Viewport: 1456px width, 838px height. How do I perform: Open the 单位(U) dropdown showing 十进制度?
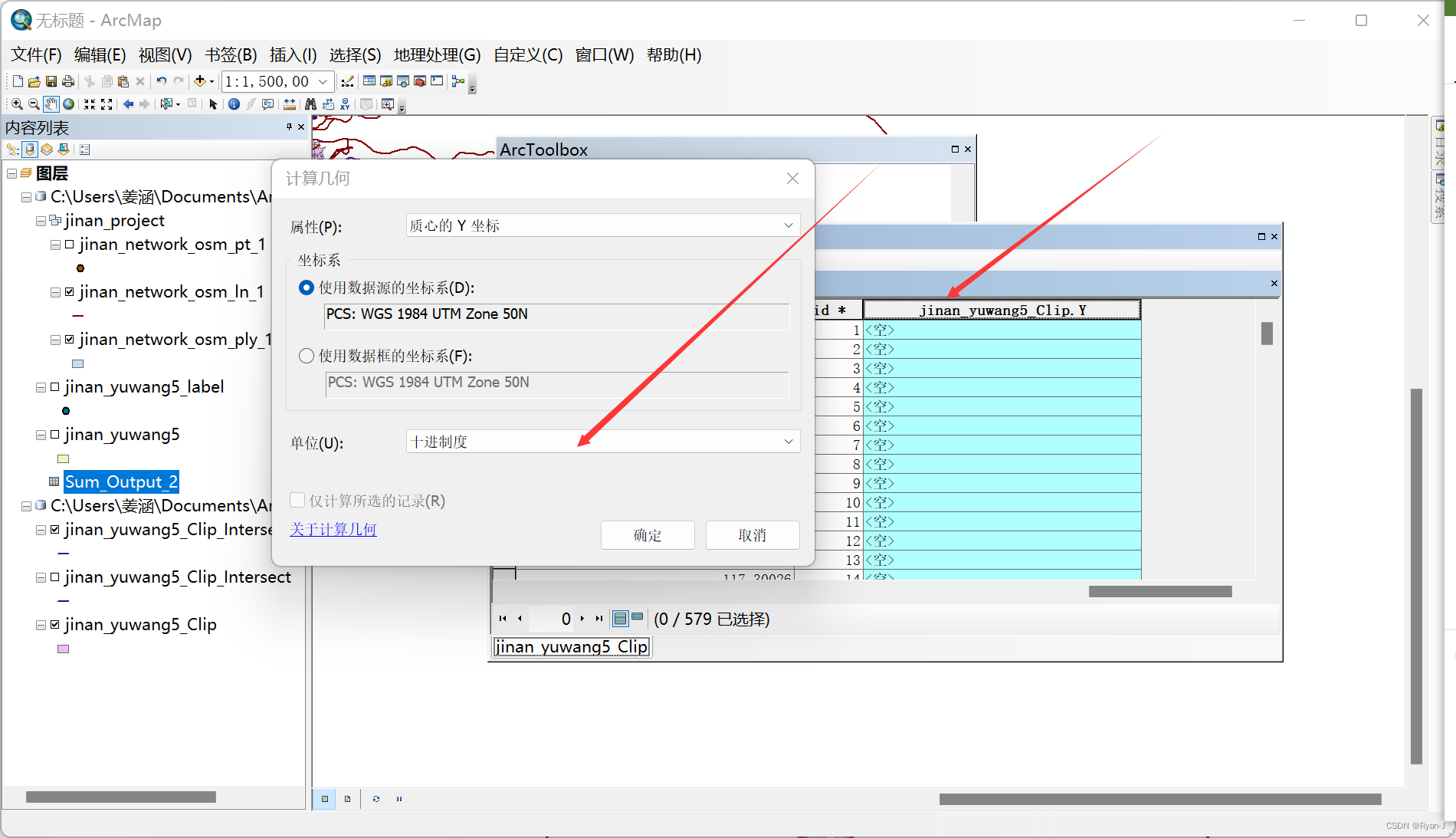pos(603,442)
